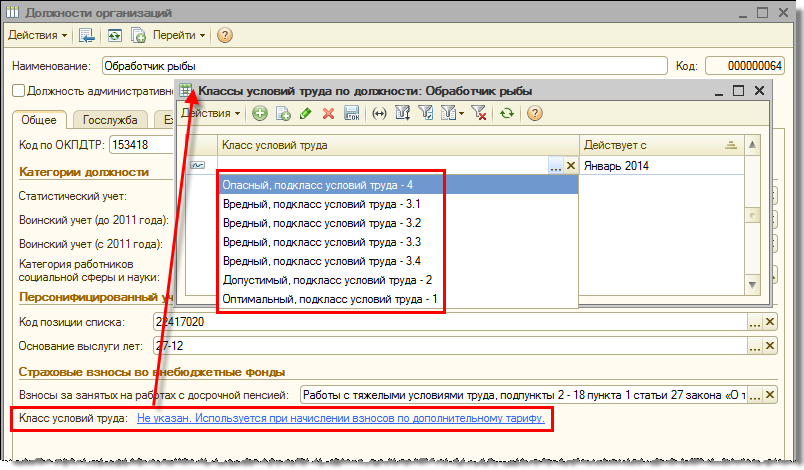The width and height of the screenshot is (804, 470).
Task: Click the red X Delete record icon
Action: coord(328,113)
